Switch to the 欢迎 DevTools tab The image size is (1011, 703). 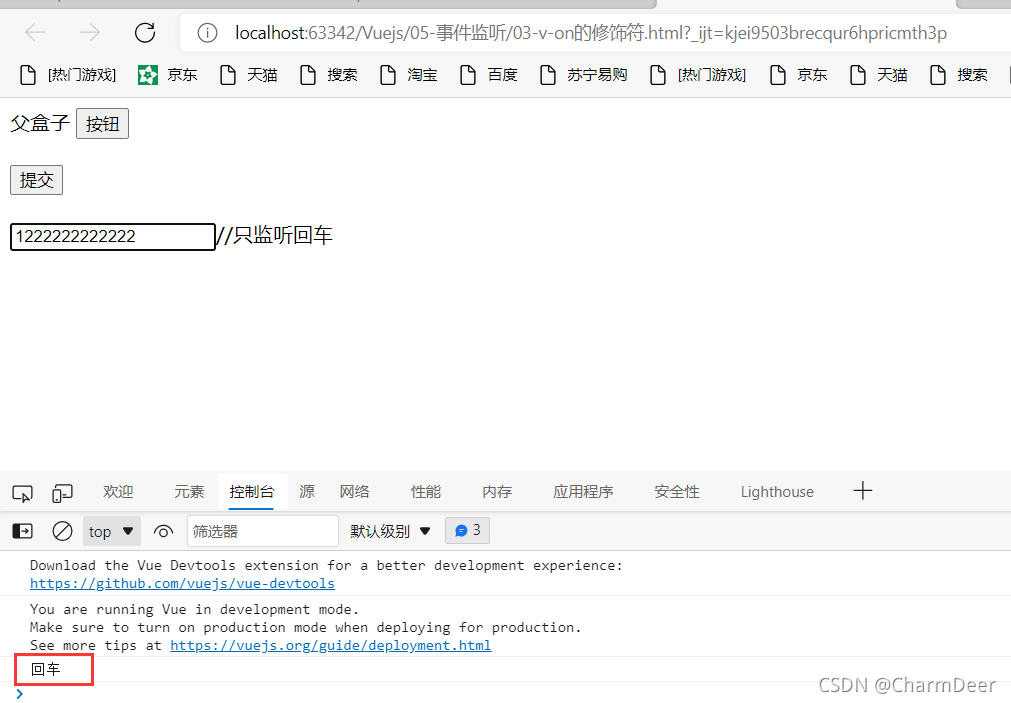coord(118,491)
